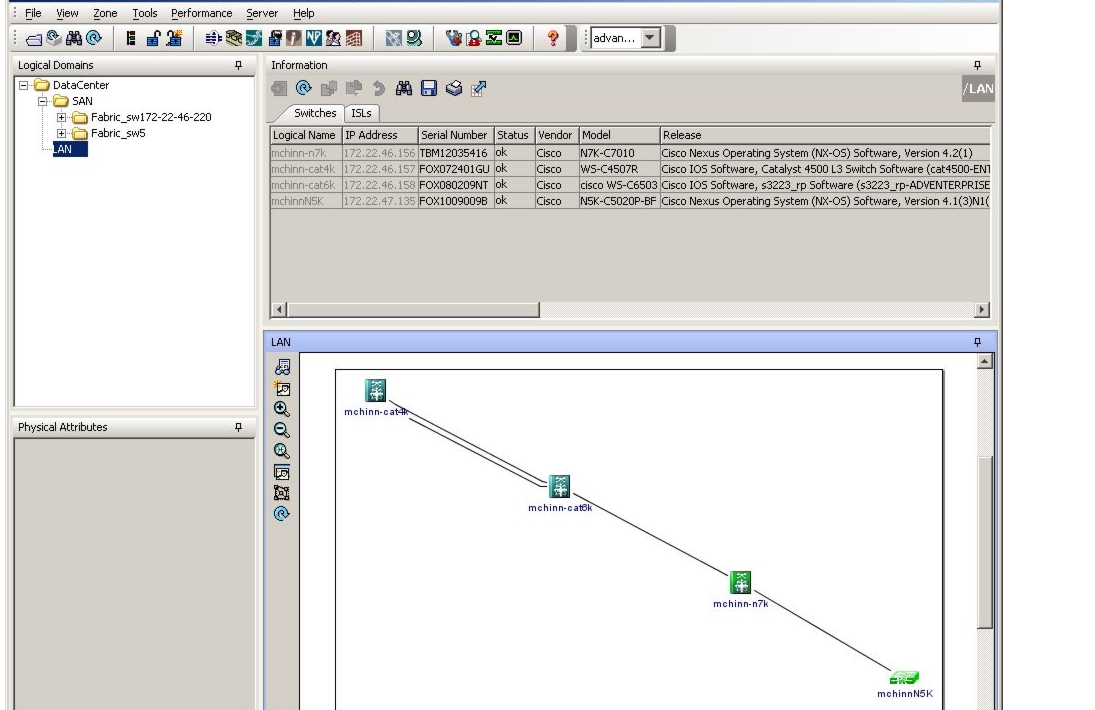Click the select-area dotted box icon on the map toolbar

281,493
